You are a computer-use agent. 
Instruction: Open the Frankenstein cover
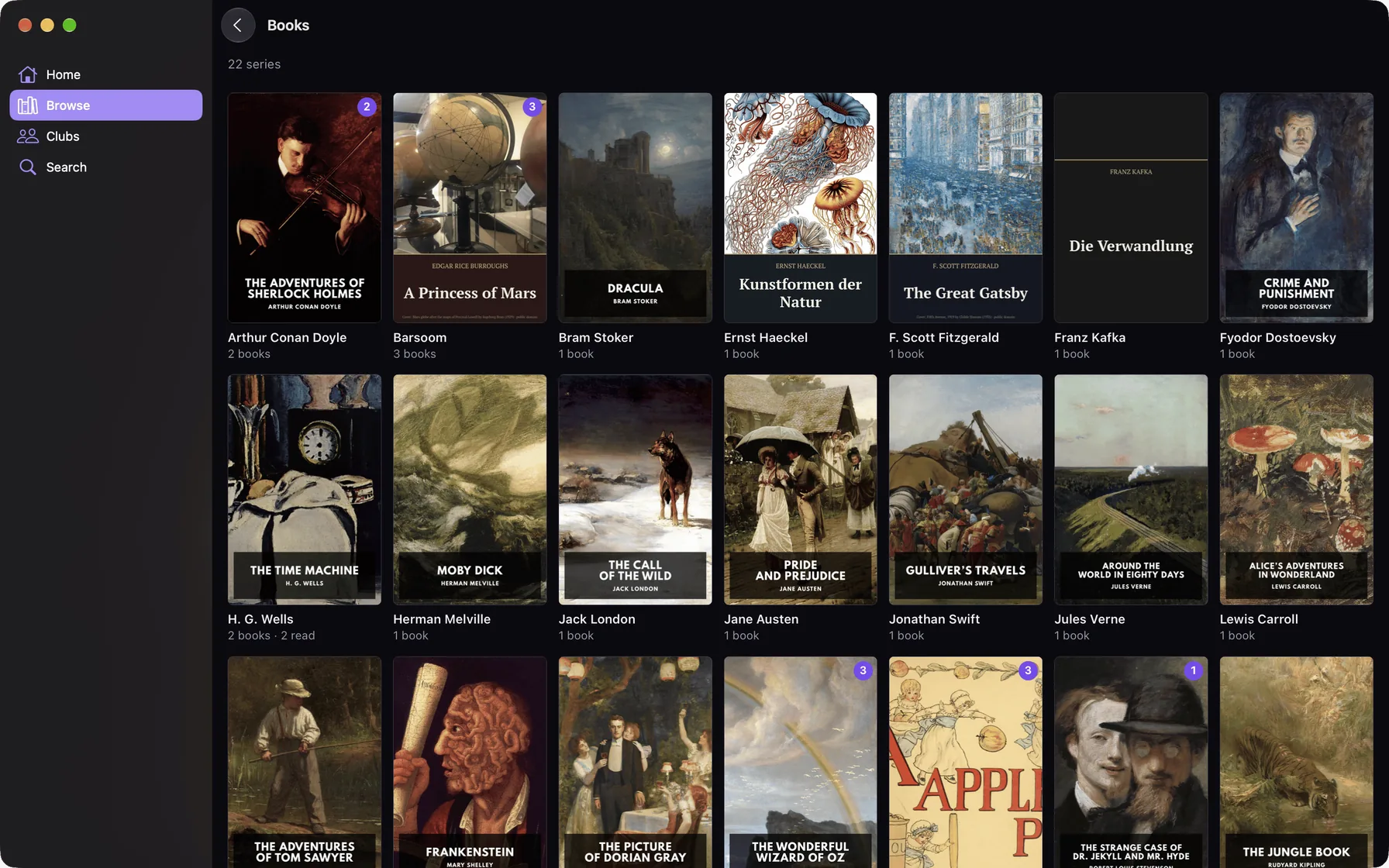pyautogui.click(x=470, y=763)
